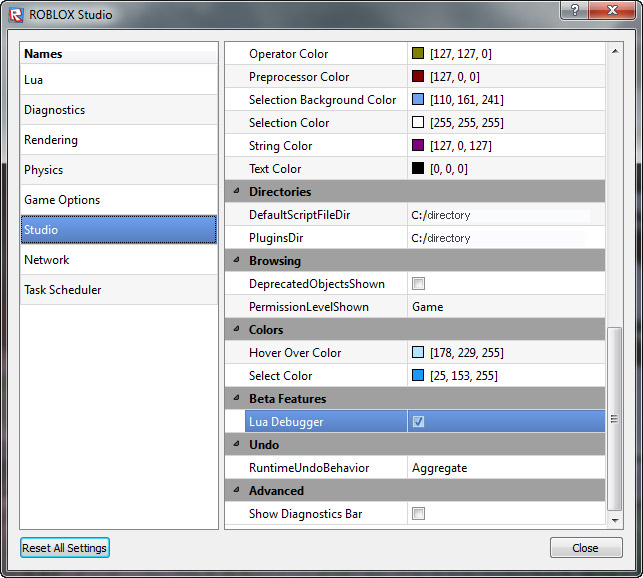The image size is (643, 578).
Task: Click the PluginsDir path field
Action: point(506,238)
